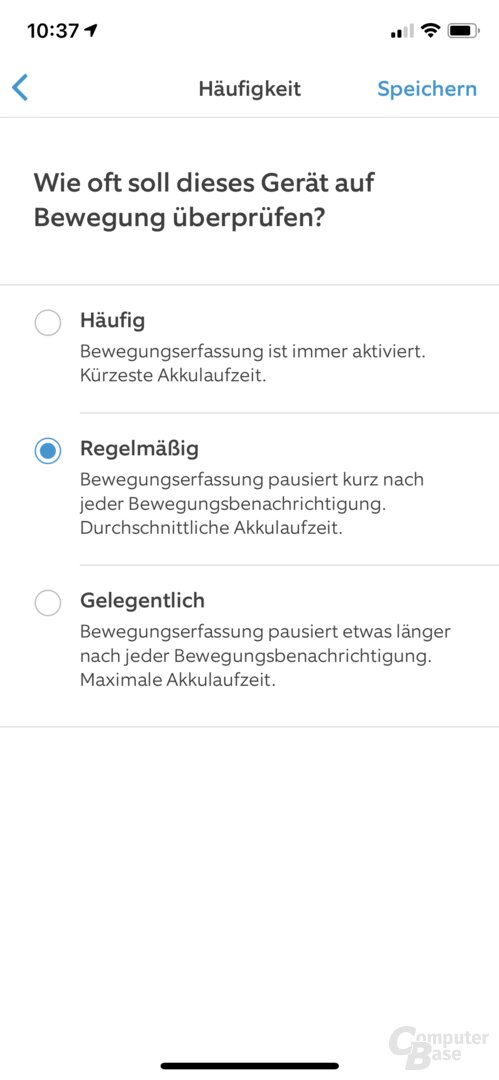Tap the Wi-Fi status icon

[x=431, y=30]
